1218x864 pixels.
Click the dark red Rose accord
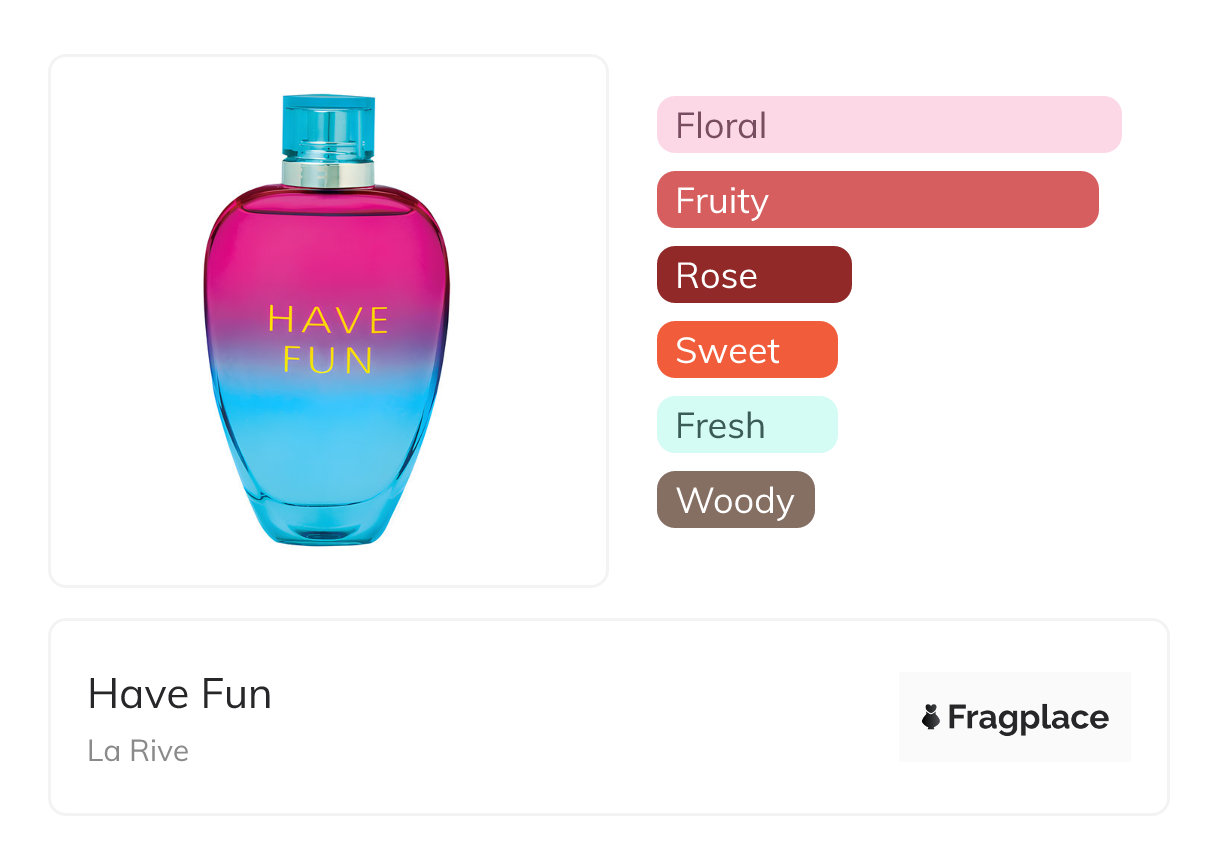pos(753,275)
